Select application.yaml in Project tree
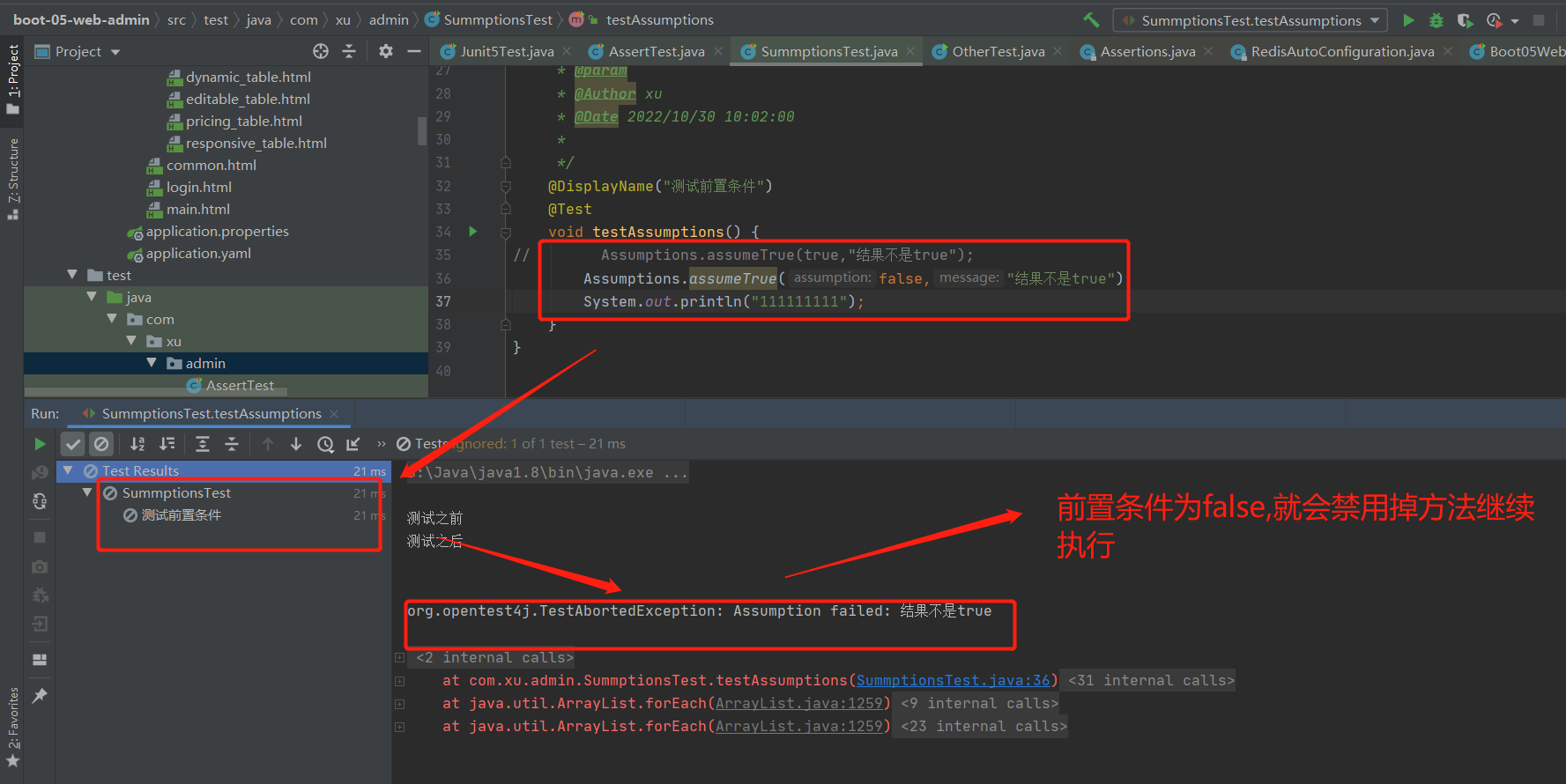Image resolution: width=1566 pixels, height=784 pixels. tap(198, 253)
